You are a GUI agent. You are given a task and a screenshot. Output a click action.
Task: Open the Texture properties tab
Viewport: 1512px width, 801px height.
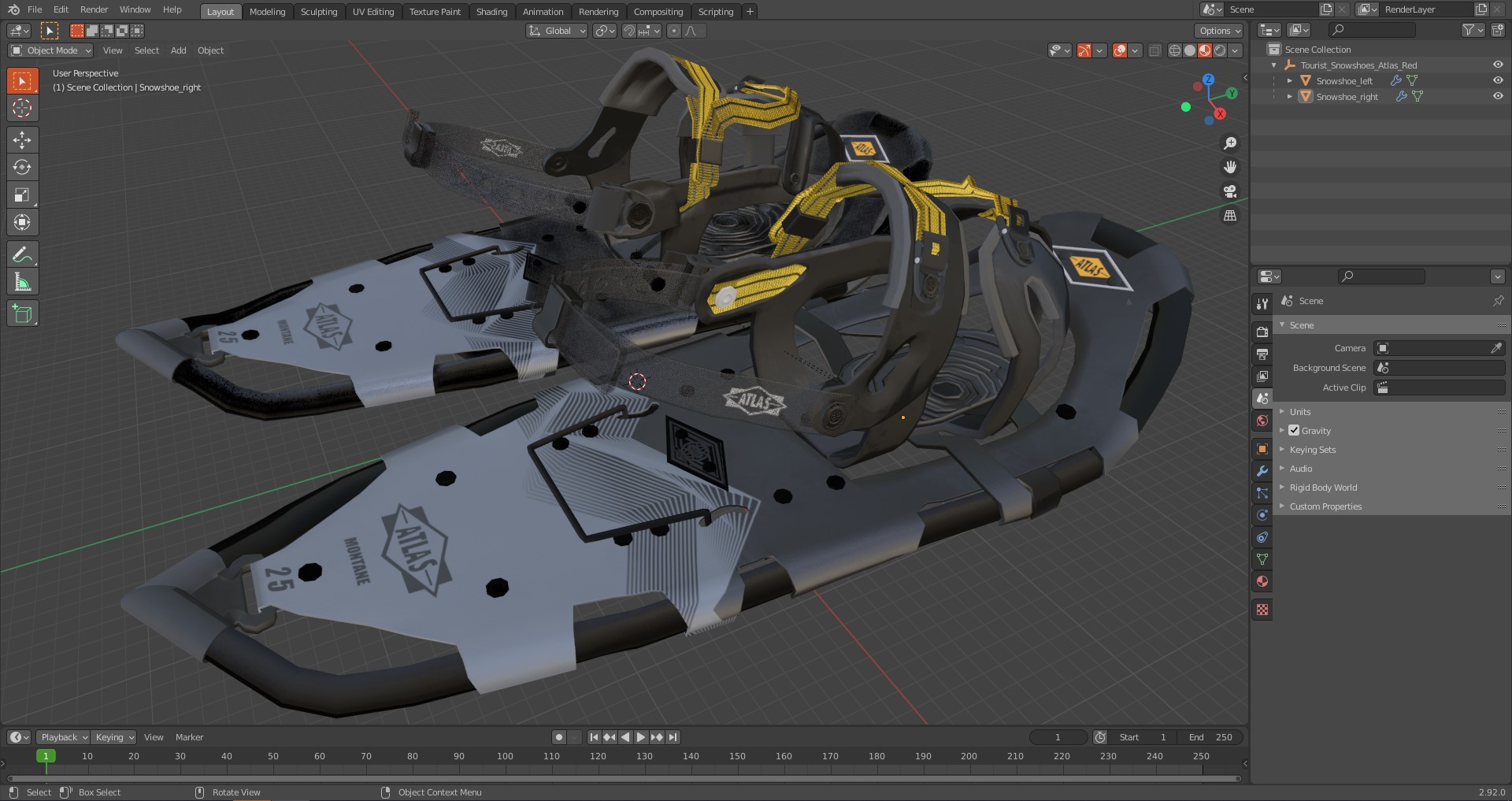tap(1262, 610)
